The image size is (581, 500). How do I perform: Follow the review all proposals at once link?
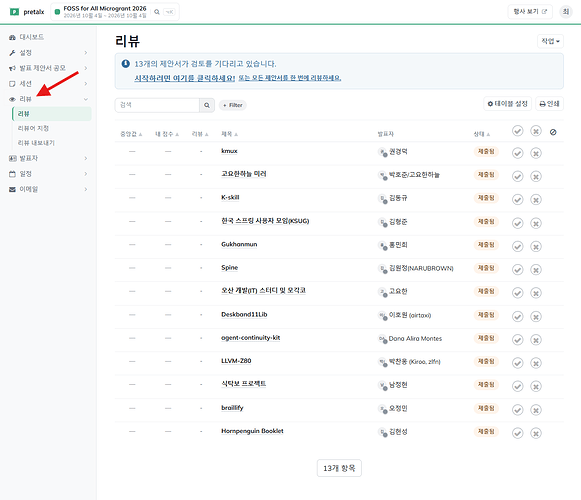(x=289, y=78)
